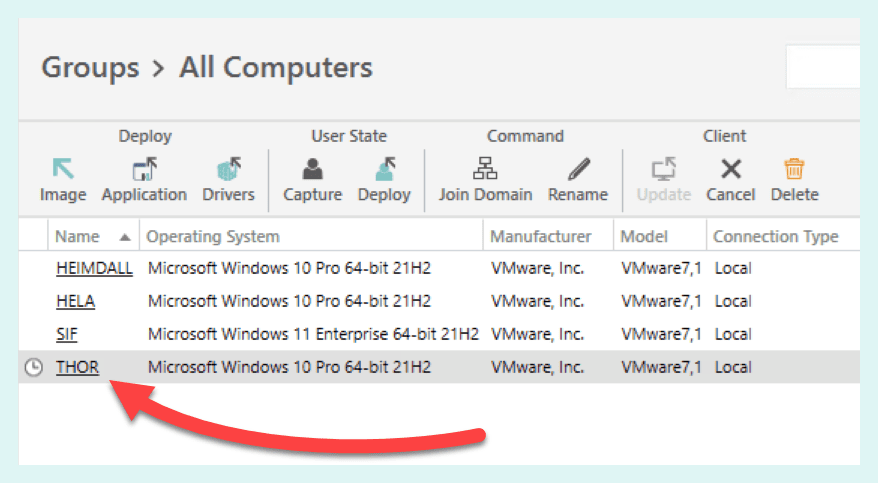Open the HELA computer link
The height and width of the screenshot is (483, 878).
click(x=76, y=302)
